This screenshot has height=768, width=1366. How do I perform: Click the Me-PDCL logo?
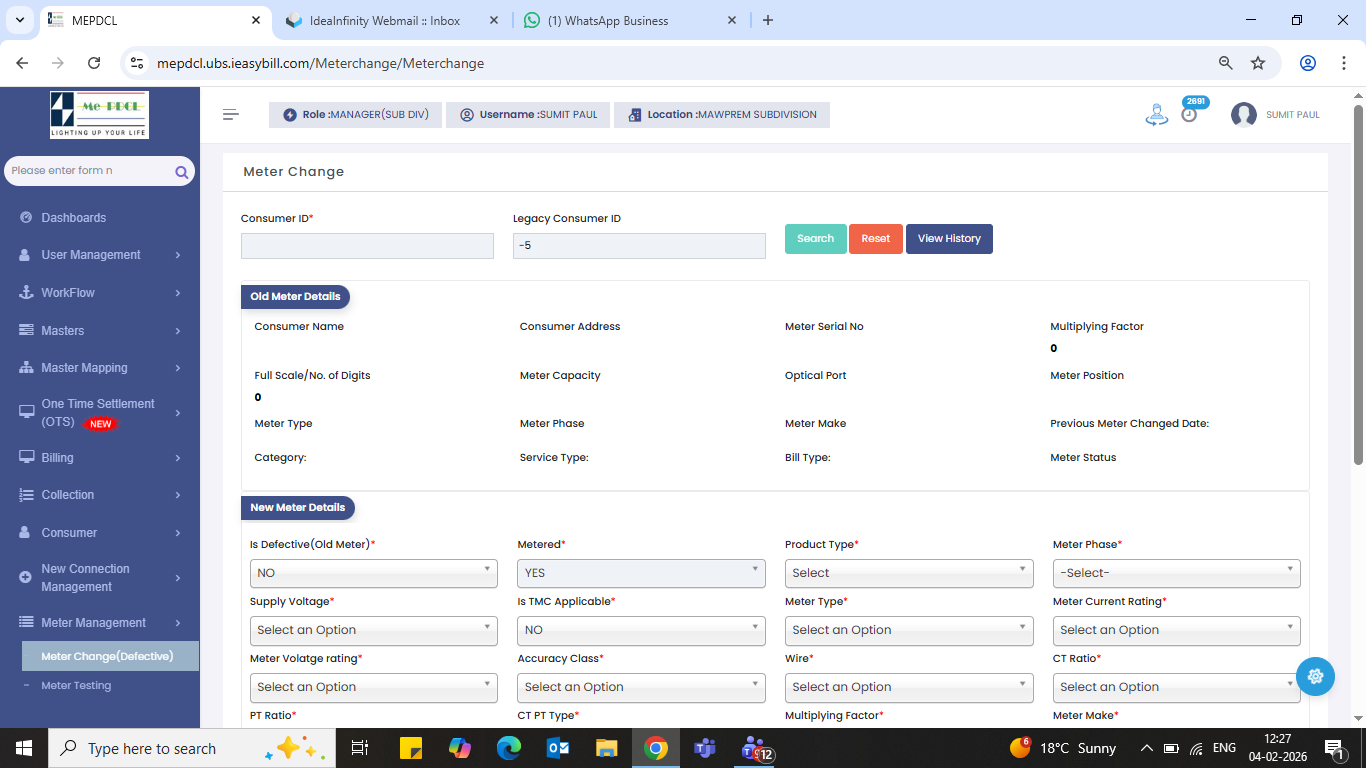click(99, 115)
